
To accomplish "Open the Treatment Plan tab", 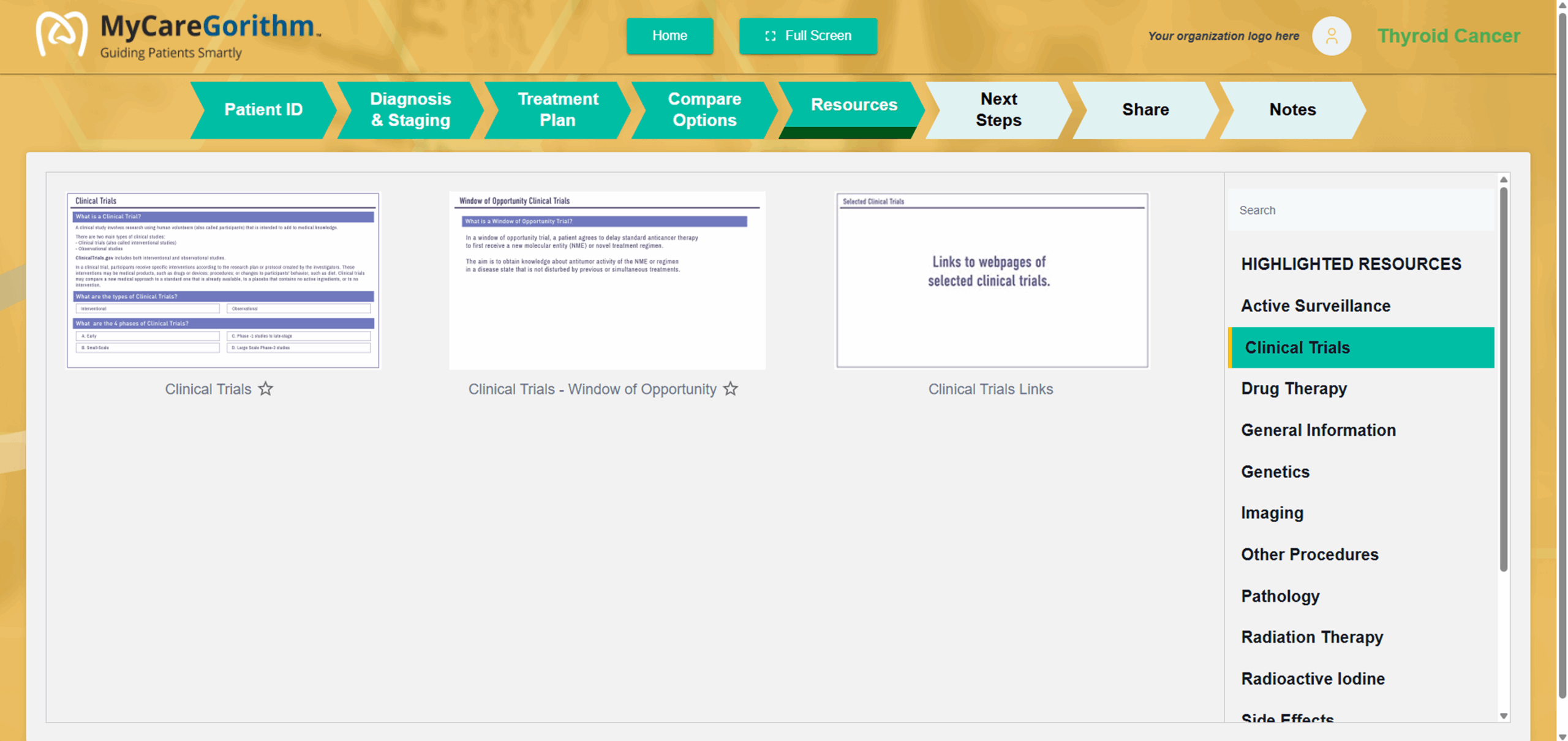I will pos(557,110).
